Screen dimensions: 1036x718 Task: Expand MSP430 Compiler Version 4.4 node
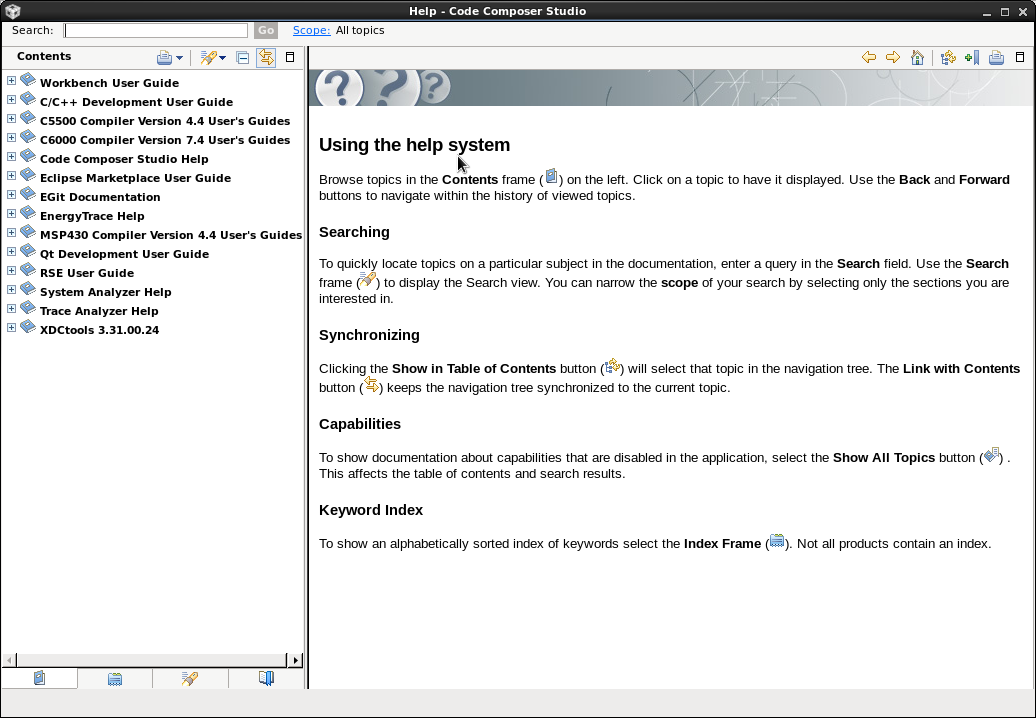tap(11, 233)
